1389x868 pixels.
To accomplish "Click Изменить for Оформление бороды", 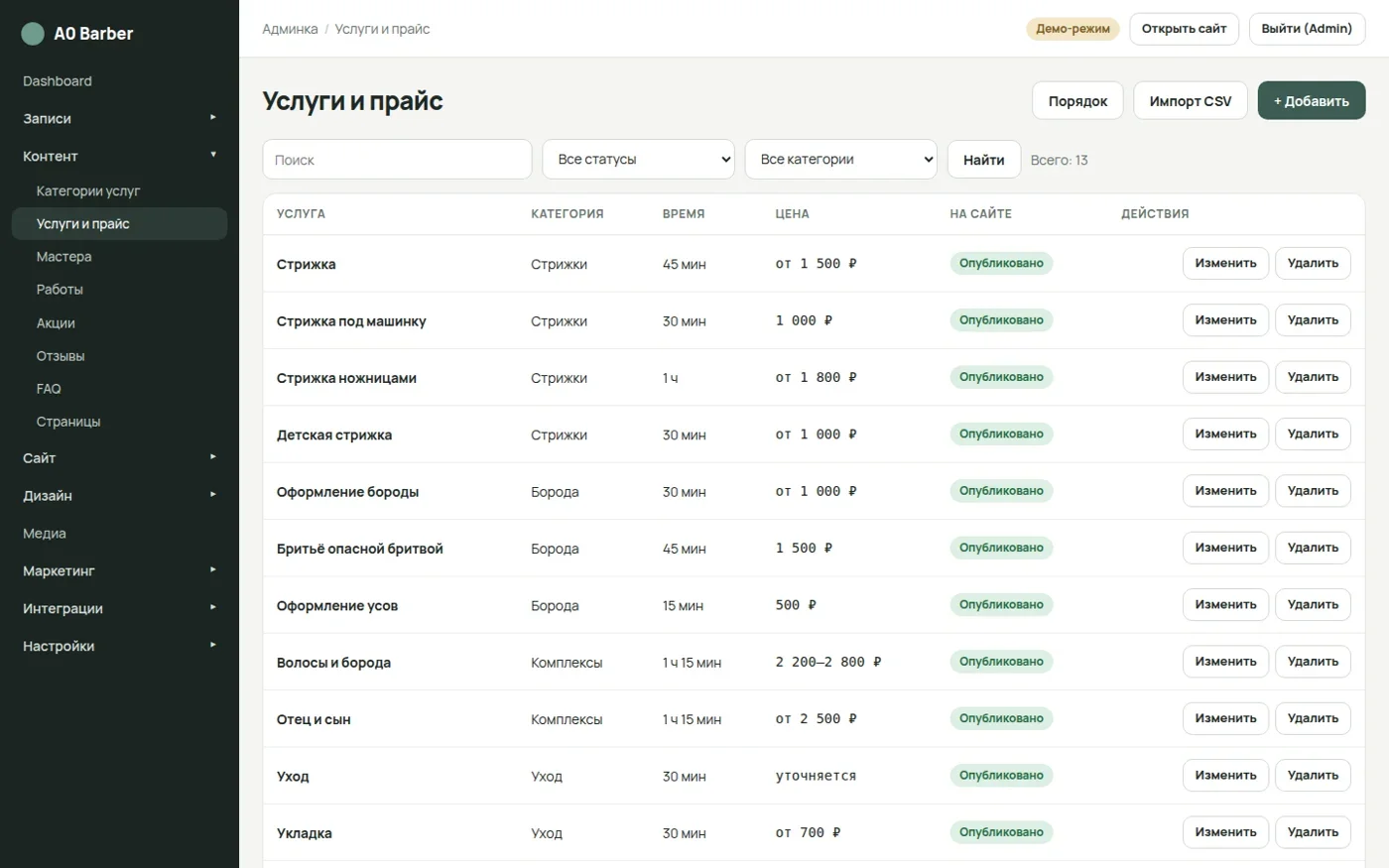I will pos(1225,491).
